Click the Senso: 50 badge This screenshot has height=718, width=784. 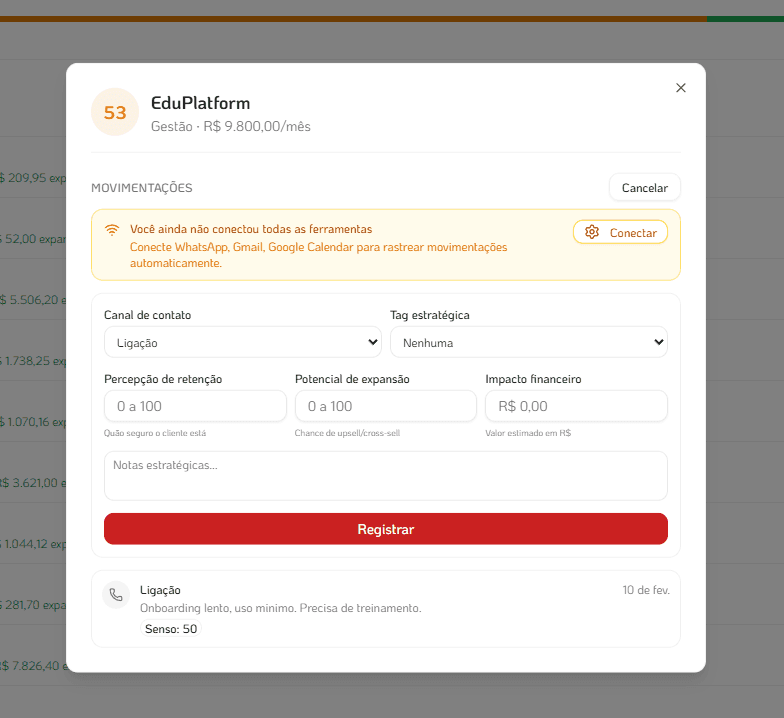point(171,628)
